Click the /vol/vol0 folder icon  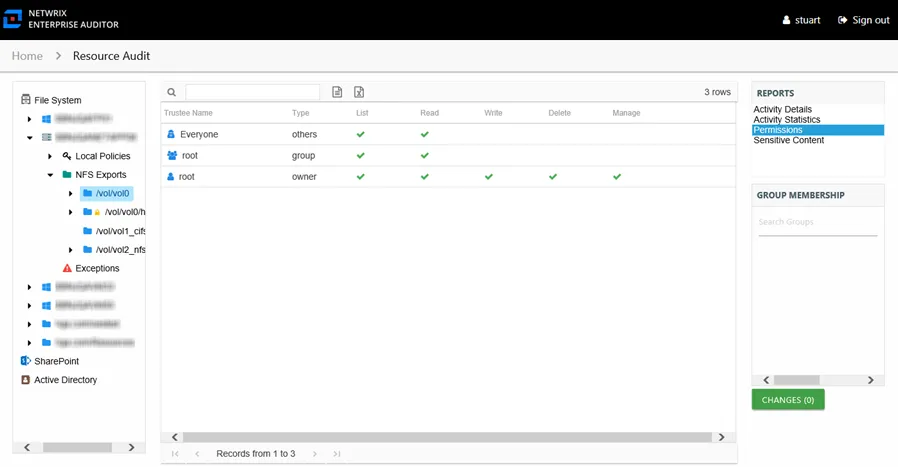[88, 193]
